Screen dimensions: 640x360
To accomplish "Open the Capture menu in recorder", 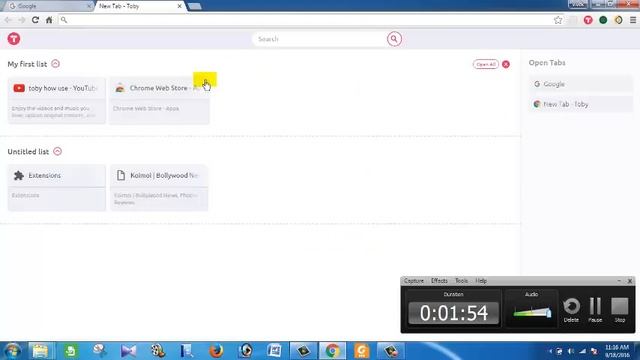I will tap(413, 281).
